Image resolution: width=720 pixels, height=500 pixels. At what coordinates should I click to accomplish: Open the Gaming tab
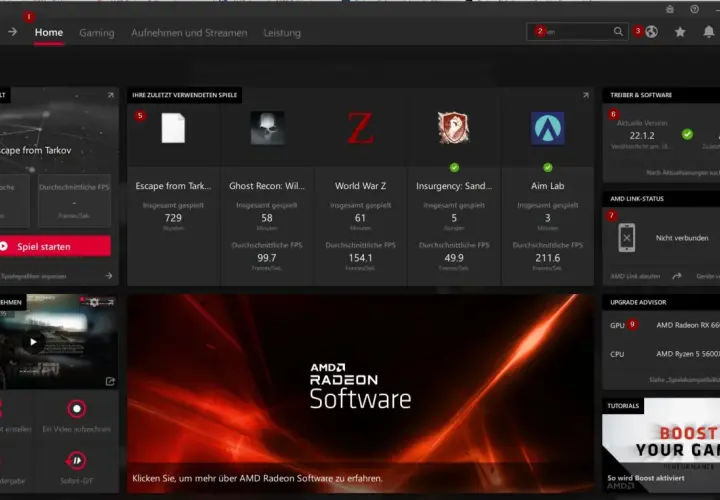pos(96,33)
